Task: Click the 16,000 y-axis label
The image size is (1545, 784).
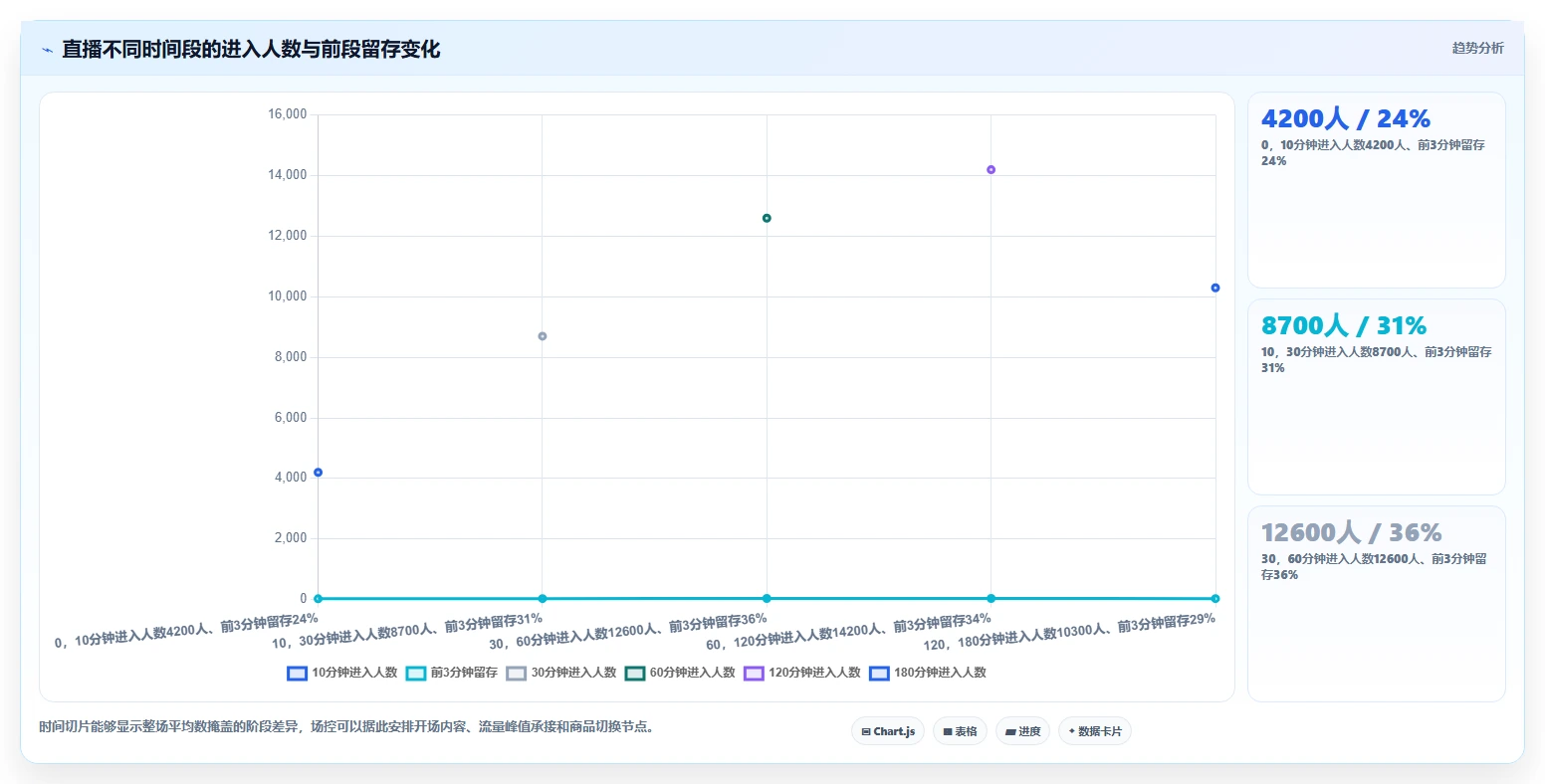Action: point(288,114)
